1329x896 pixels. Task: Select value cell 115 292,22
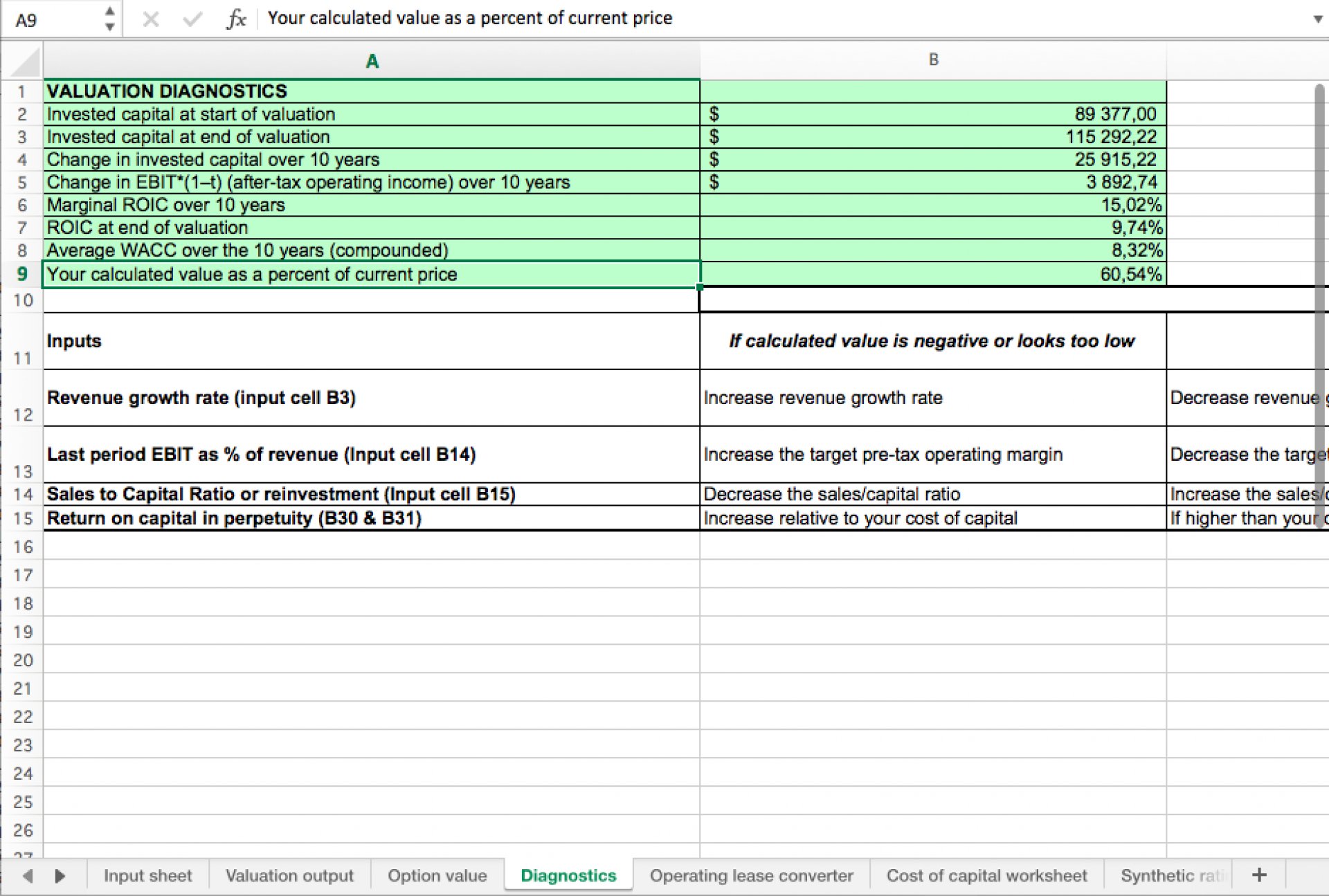tap(933, 137)
